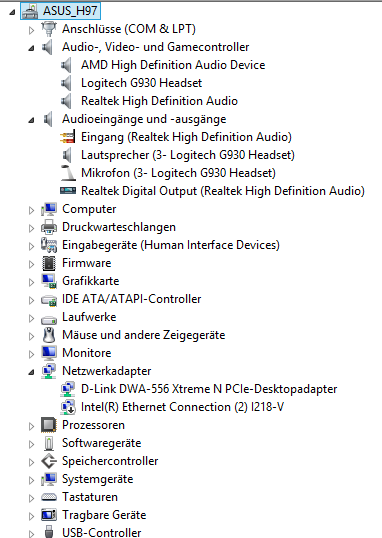Select D-Link DWA-556 Xtreme N PCIe-Desktopadapter
The height and width of the screenshot is (538, 382).
209,389
